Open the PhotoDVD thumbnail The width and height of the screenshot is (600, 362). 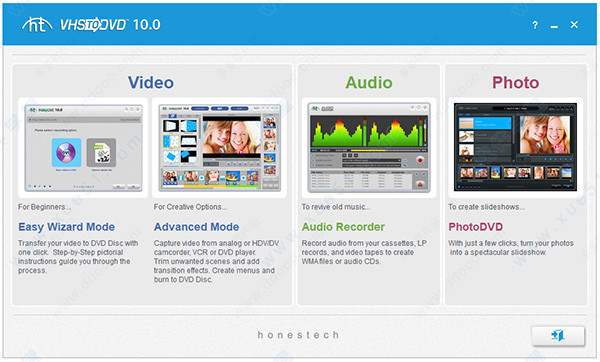[515, 148]
